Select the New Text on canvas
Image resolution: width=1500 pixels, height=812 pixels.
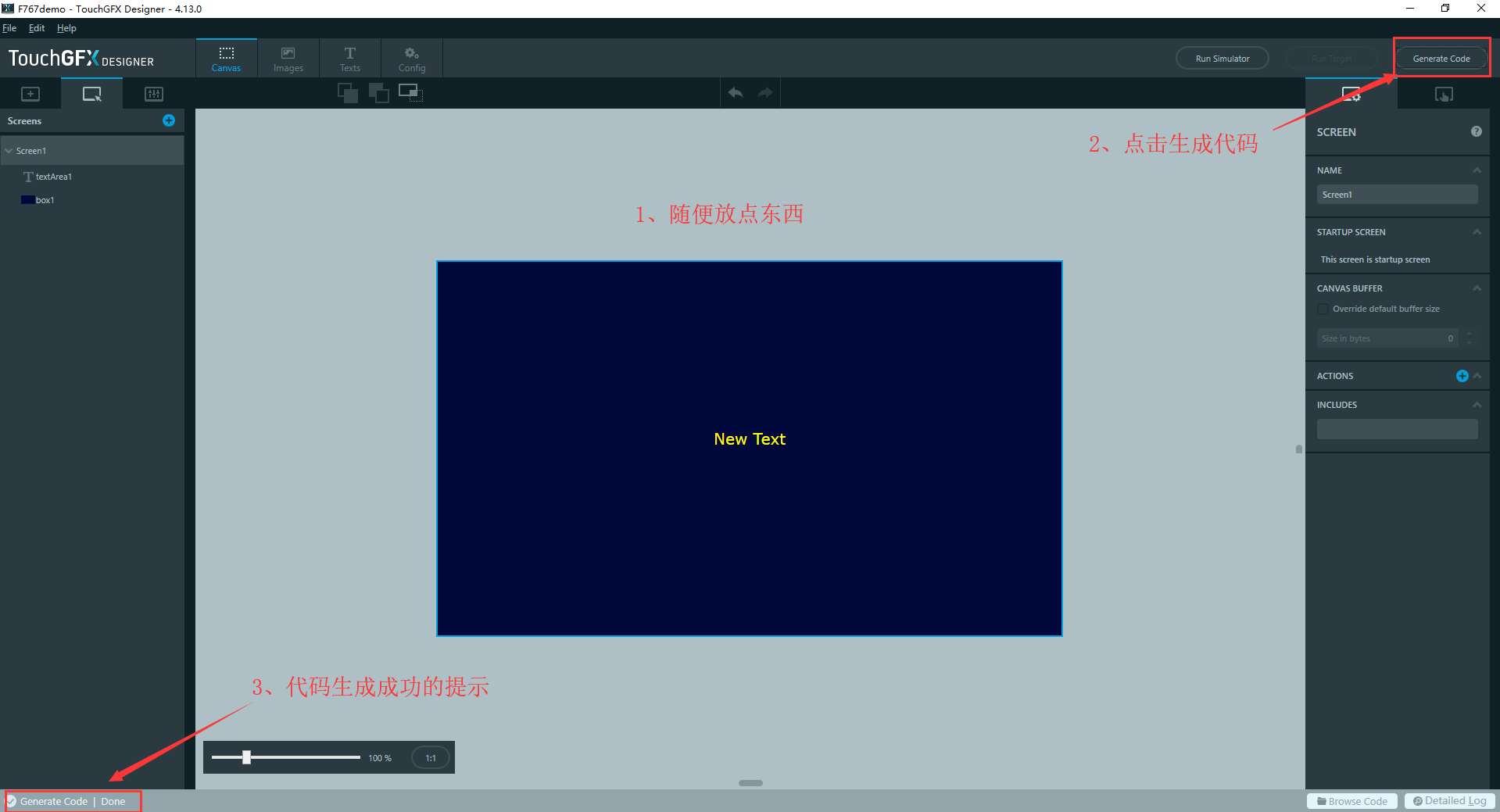coord(750,439)
